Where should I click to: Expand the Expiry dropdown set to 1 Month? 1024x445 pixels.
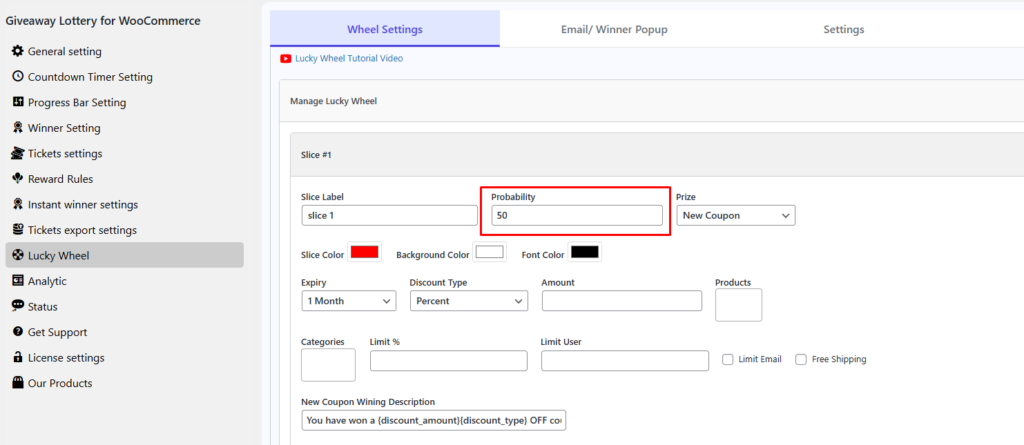coord(348,300)
